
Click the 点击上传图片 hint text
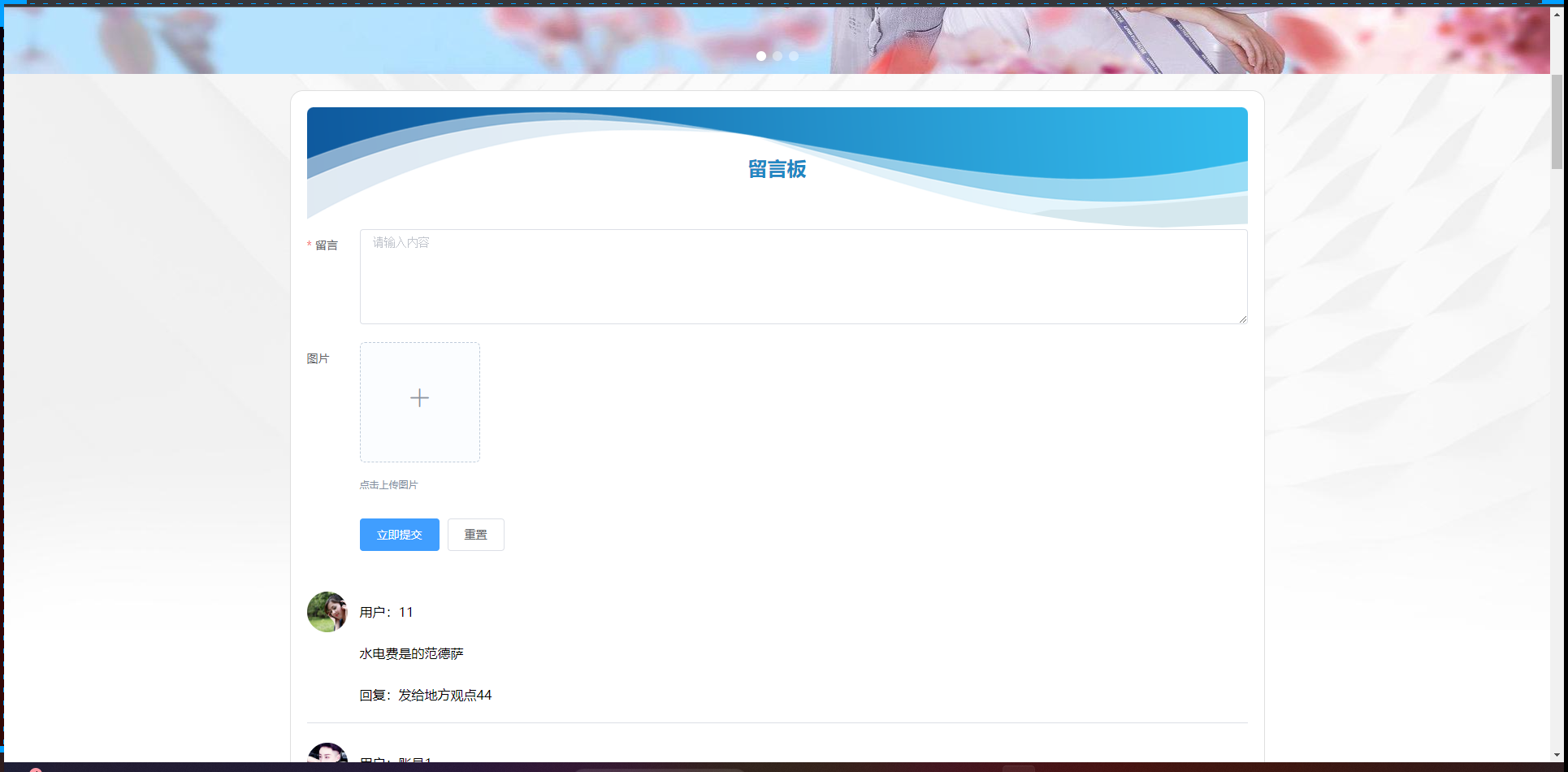click(x=388, y=485)
